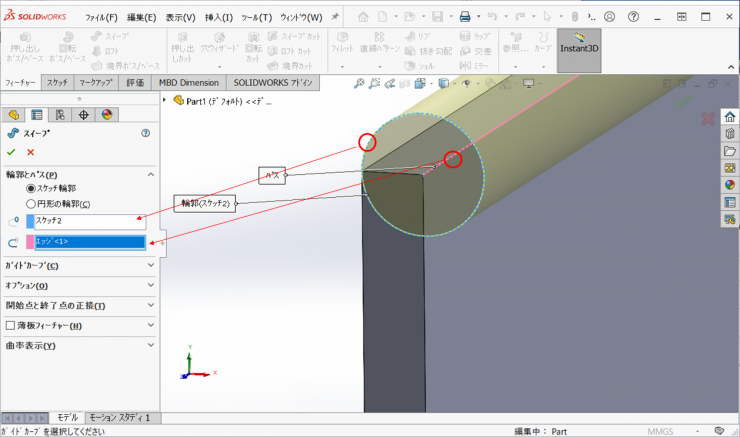Click the pink path color swatch
This screenshot has height=437, width=740.
(31, 242)
